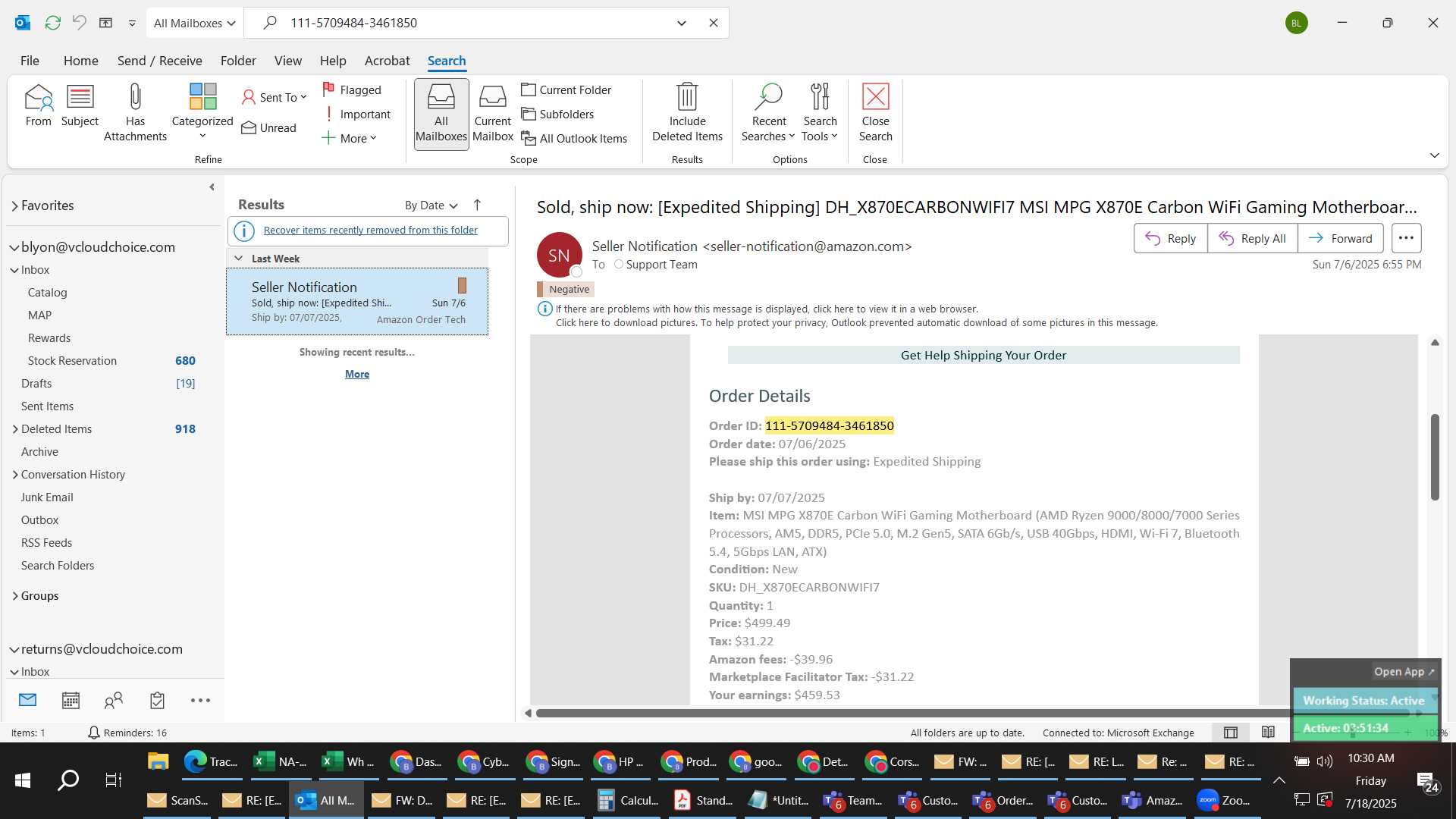Click the Undo icon in quick access toolbar
The width and height of the screenshot is (1456, 819).
coord(79,23)
